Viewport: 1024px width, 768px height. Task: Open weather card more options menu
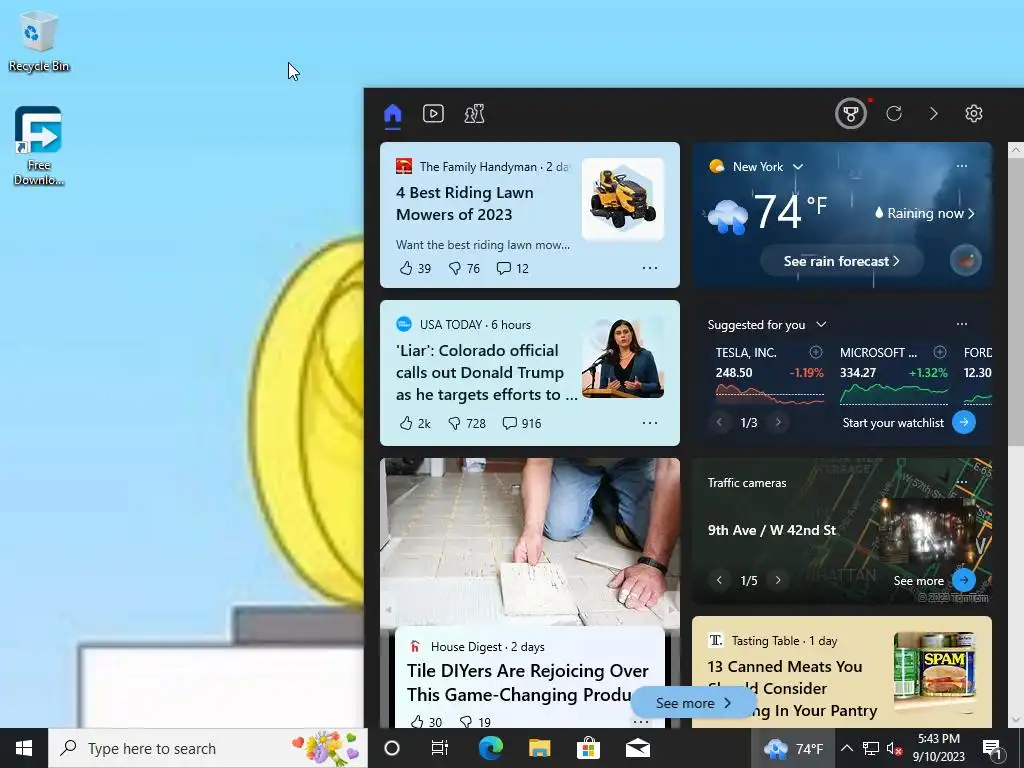(962, 166)
